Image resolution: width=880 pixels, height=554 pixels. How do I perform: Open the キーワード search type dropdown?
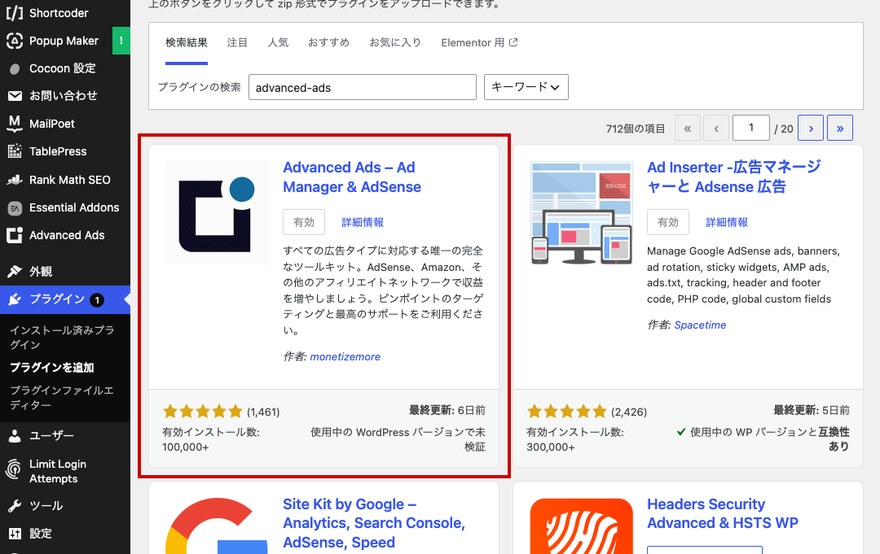point(526,87)
